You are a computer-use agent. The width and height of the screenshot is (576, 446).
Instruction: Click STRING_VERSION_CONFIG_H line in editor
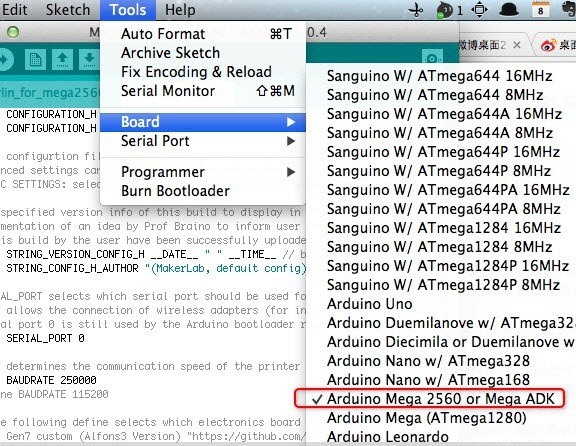tap(156, 254)
